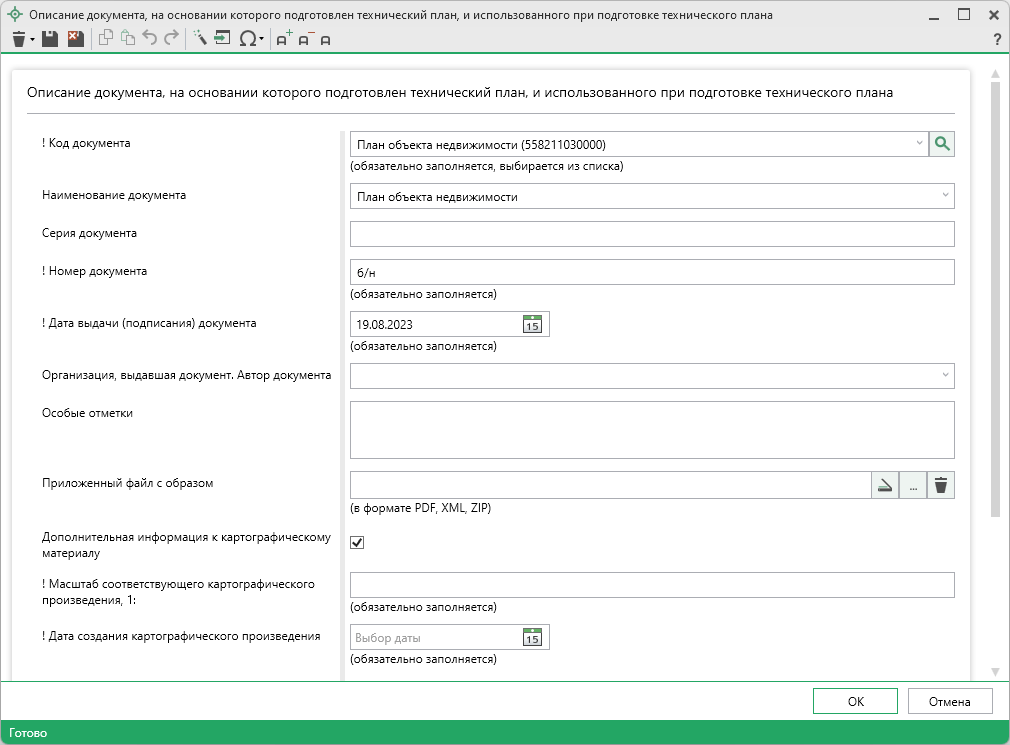
Task: Open the Omega special symbols tool
Action: click(x=248, y=39)
